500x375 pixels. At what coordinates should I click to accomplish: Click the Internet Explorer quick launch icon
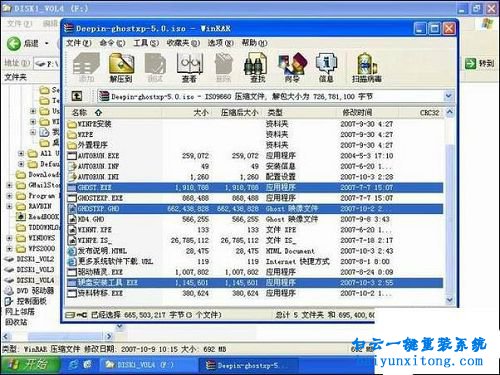(73, 365)
